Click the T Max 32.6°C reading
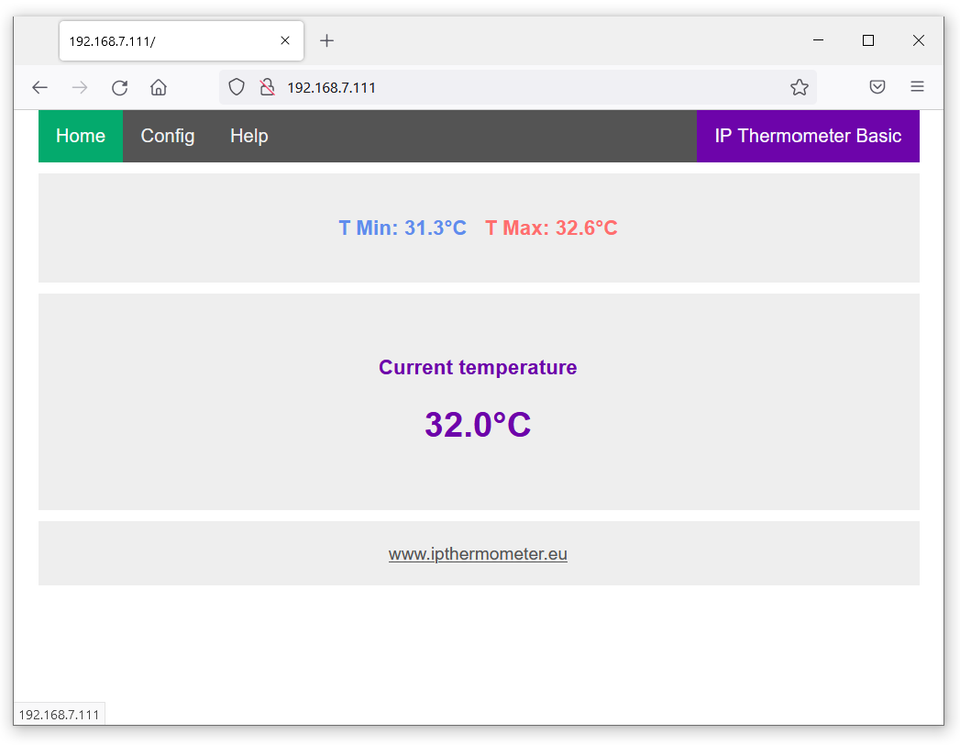Screen dimensions: 960x745 [551, 228]
